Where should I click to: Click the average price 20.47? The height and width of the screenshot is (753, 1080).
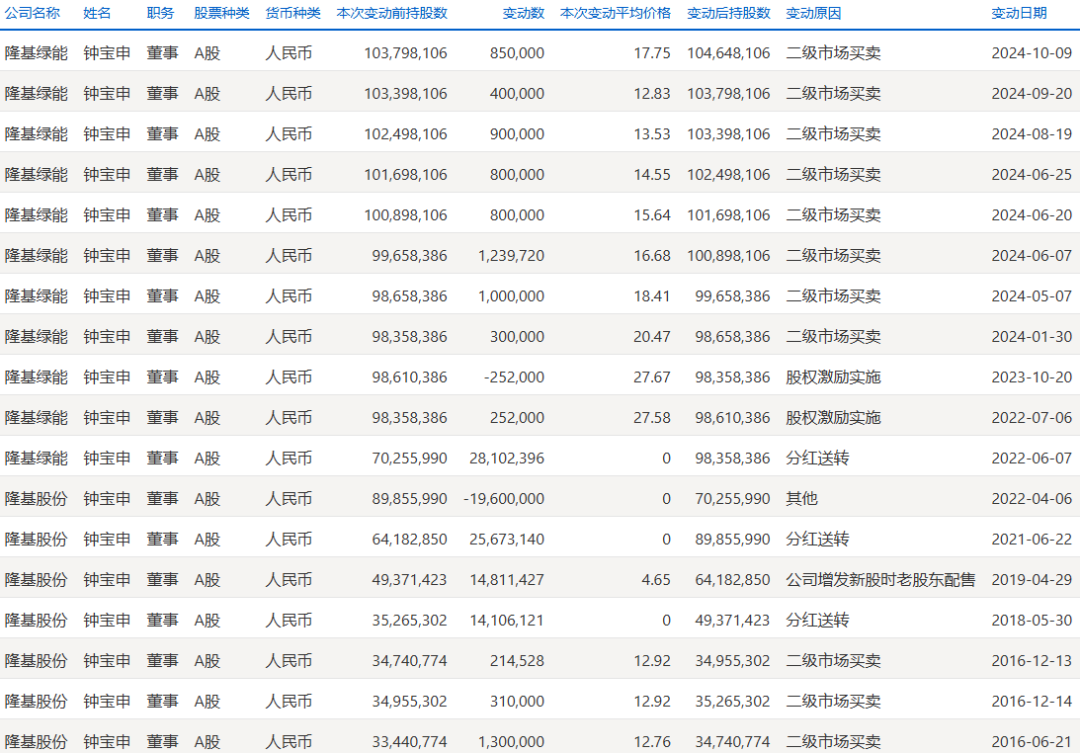652,337
